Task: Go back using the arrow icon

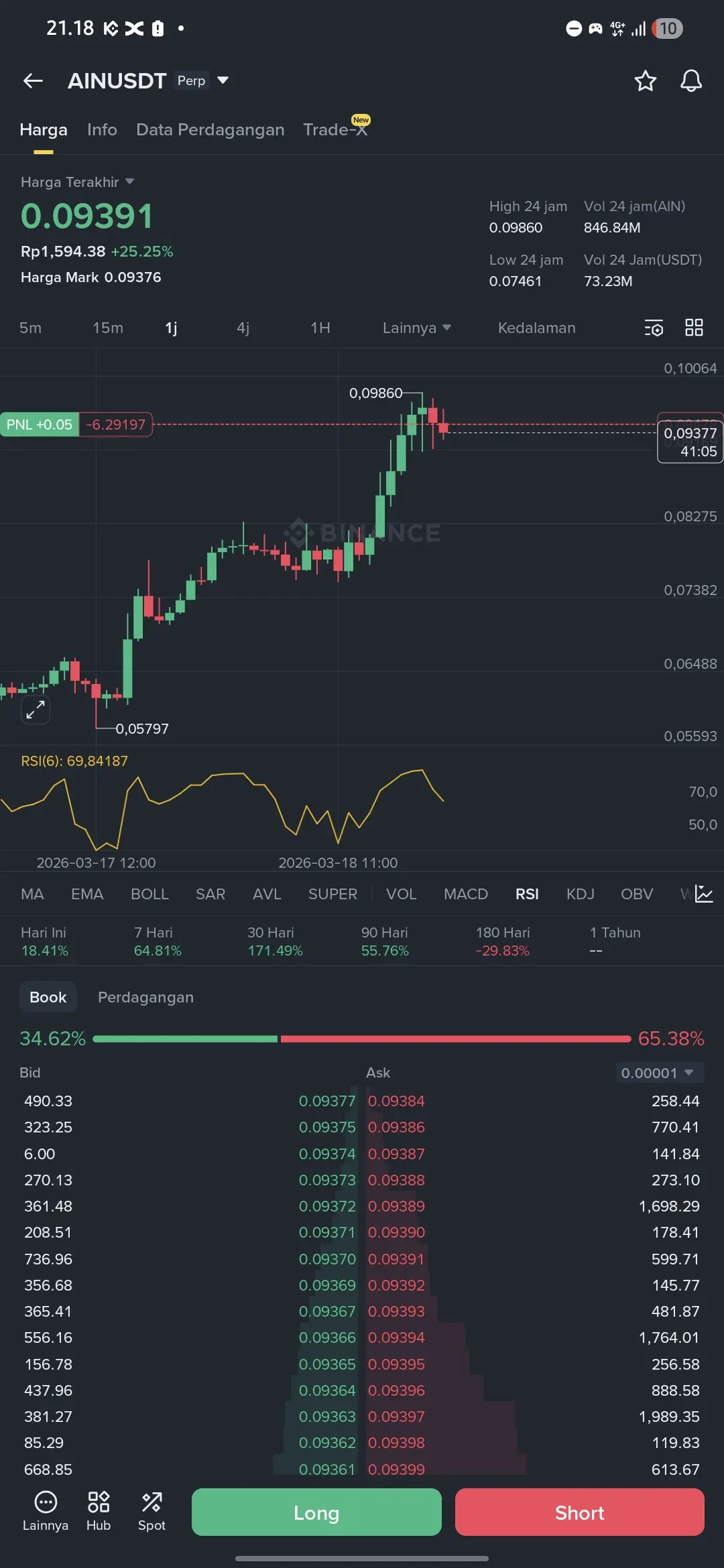Action: [33, 81]
